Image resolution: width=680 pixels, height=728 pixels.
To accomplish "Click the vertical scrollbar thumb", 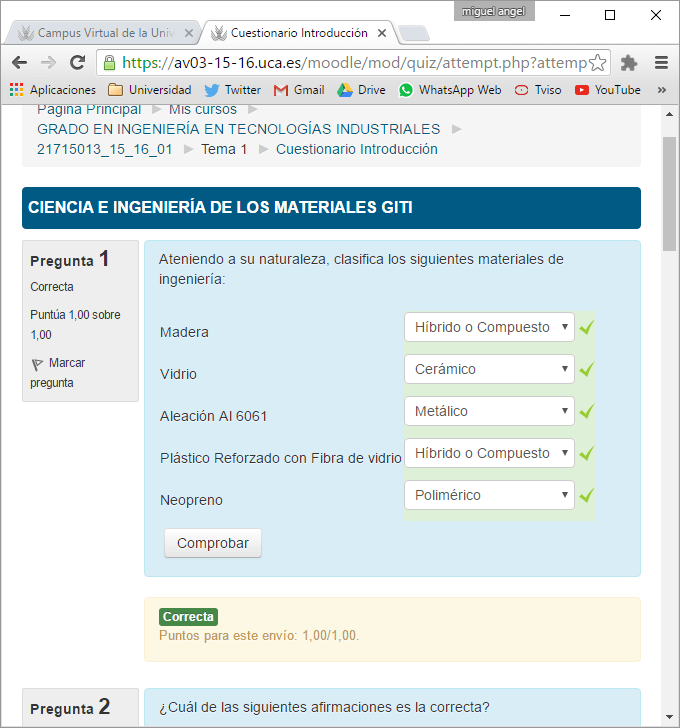I will [669, 194].
